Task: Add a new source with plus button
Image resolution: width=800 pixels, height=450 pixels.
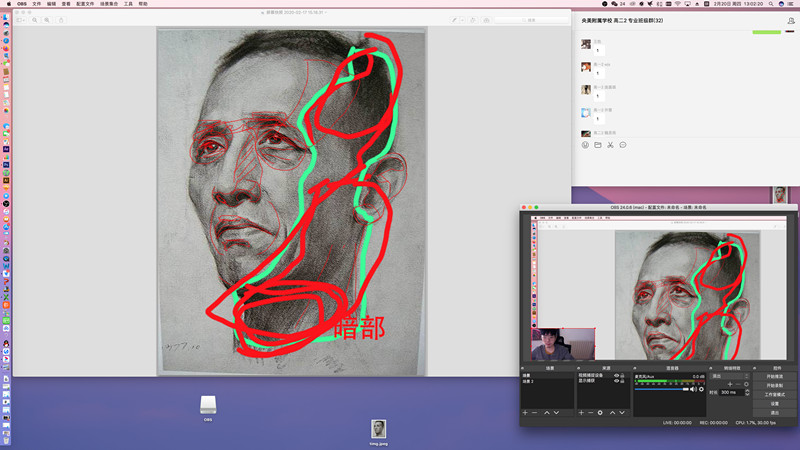Action: (581, 413)
